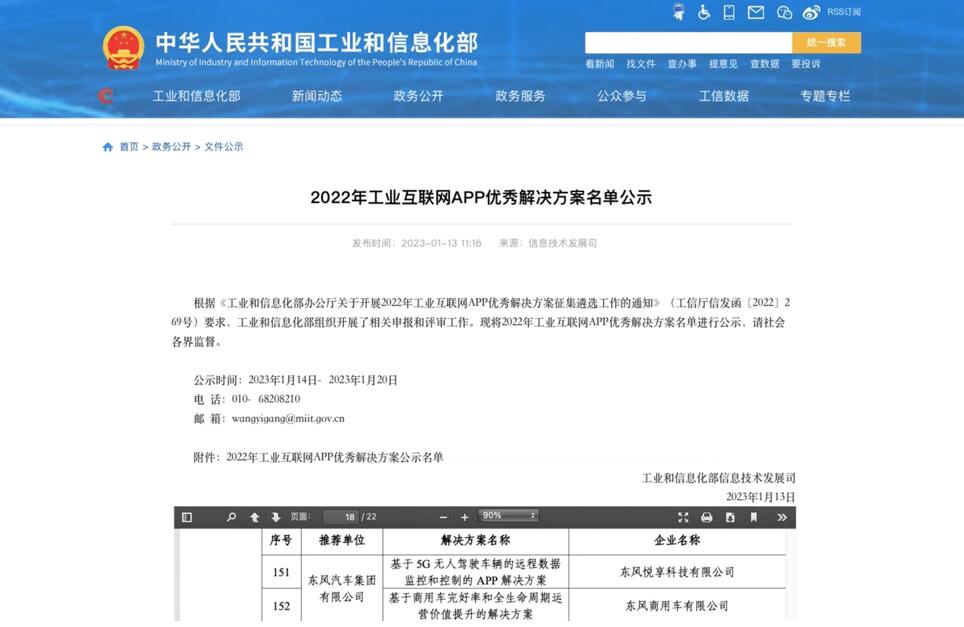Expand the PDF toolbar more tools chevron

coord(782,517)
